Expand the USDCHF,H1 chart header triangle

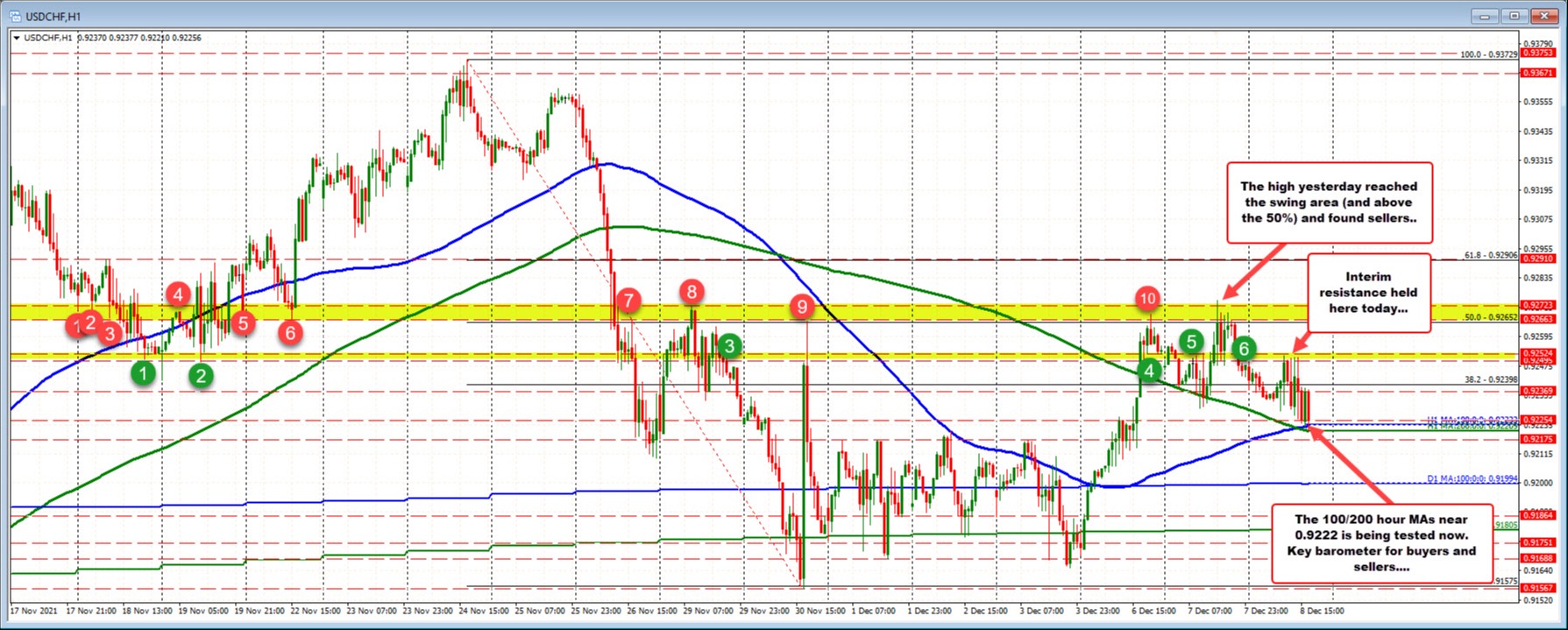[16, 38]
